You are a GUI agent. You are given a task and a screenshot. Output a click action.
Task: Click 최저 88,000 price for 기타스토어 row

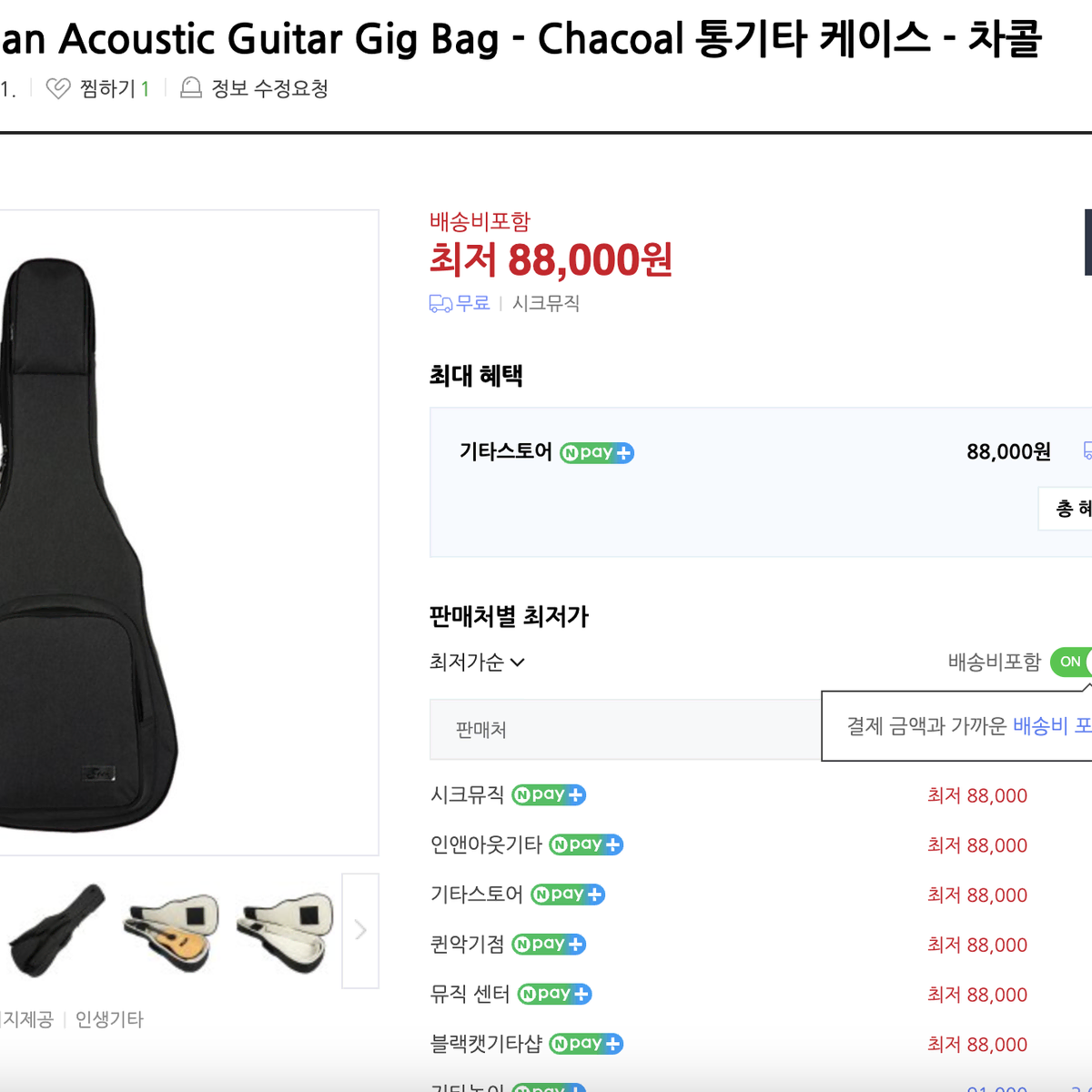977,895
